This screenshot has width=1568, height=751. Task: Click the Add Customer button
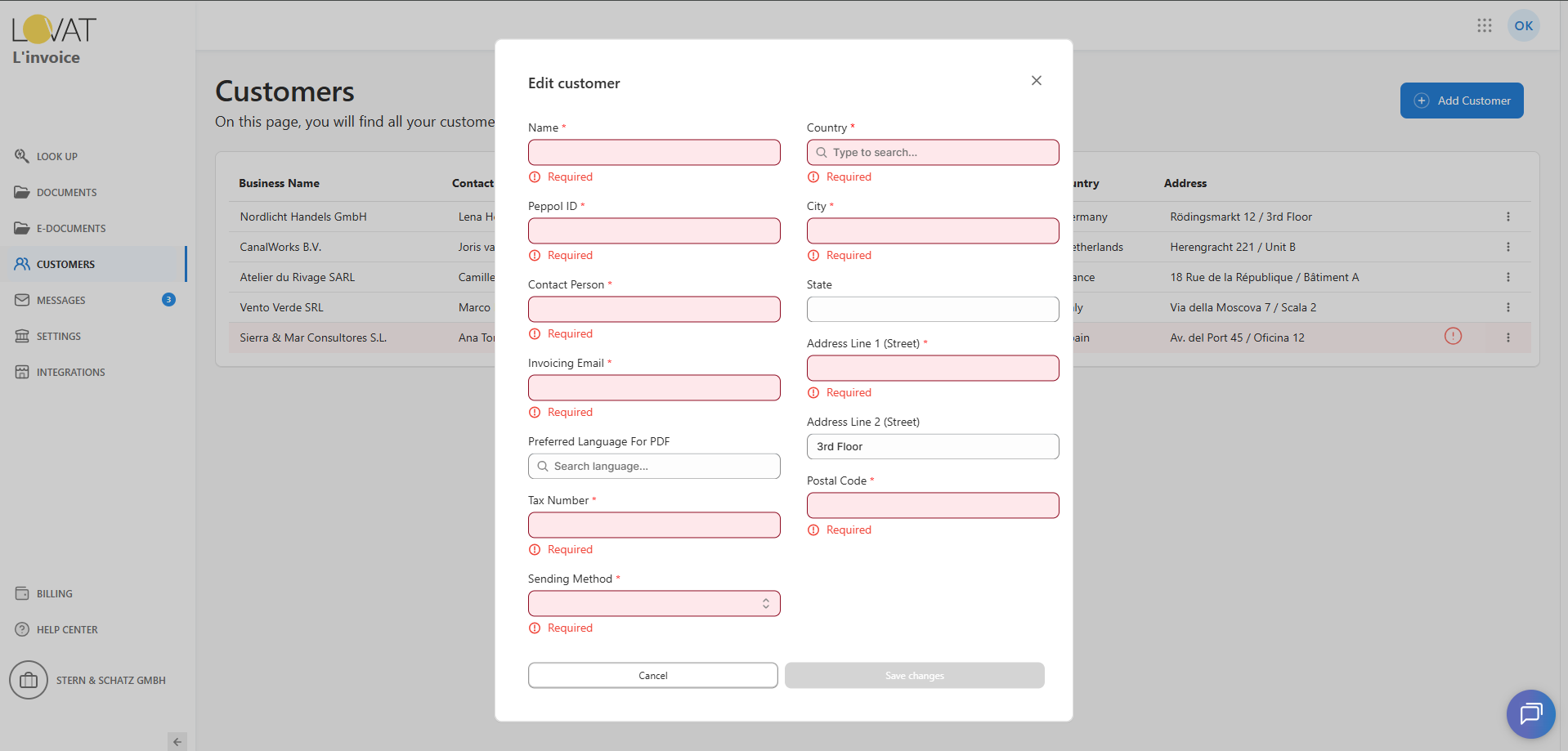1461,101
